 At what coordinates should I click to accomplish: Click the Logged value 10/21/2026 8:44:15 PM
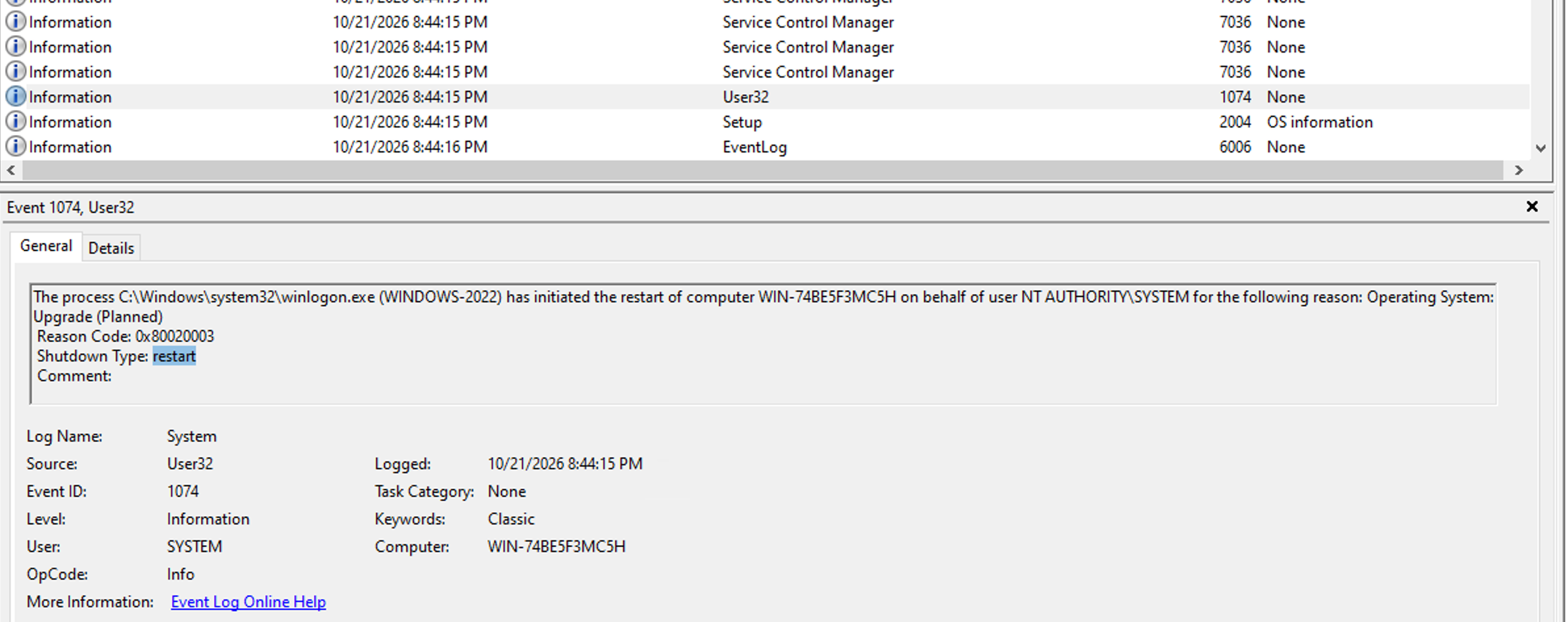tap(565, 464)
